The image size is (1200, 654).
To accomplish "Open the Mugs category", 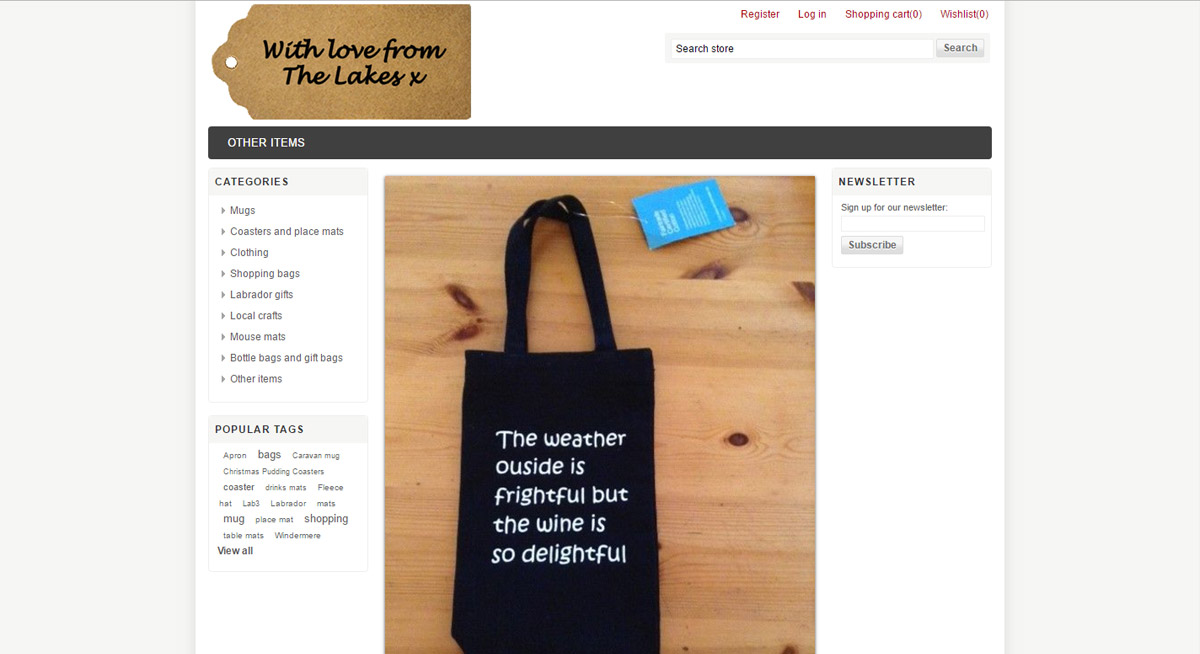I will click(x=242, y=211).
